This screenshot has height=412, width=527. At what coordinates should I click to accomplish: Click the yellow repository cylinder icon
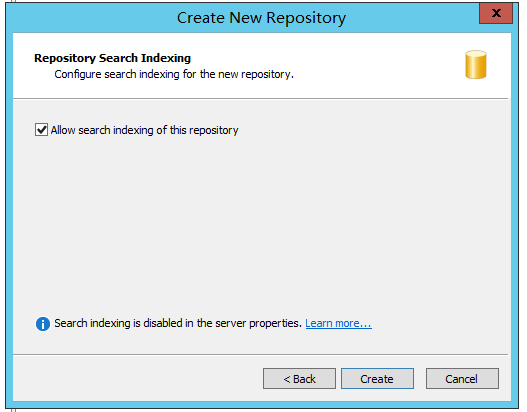pos(476,65)
